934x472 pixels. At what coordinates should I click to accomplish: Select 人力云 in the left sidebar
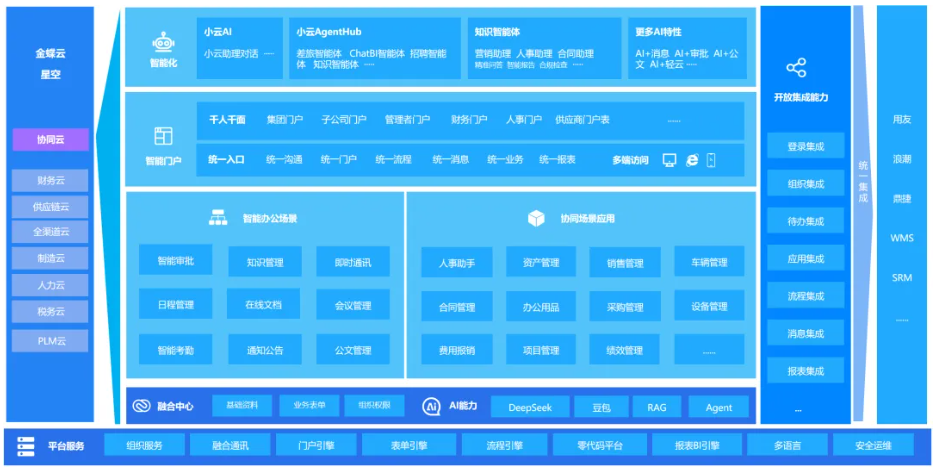tap(51, 285)
